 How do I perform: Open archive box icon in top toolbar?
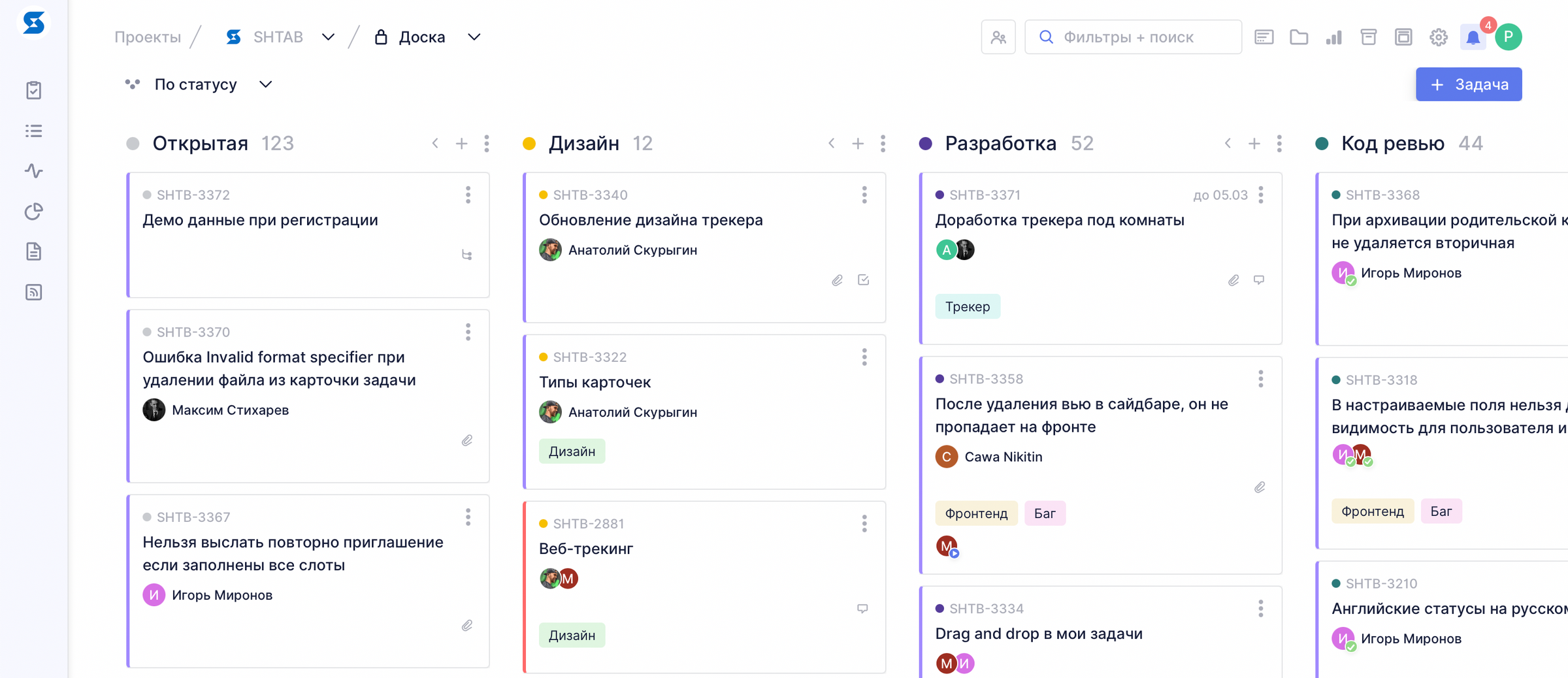click(x=1368, y=37)
